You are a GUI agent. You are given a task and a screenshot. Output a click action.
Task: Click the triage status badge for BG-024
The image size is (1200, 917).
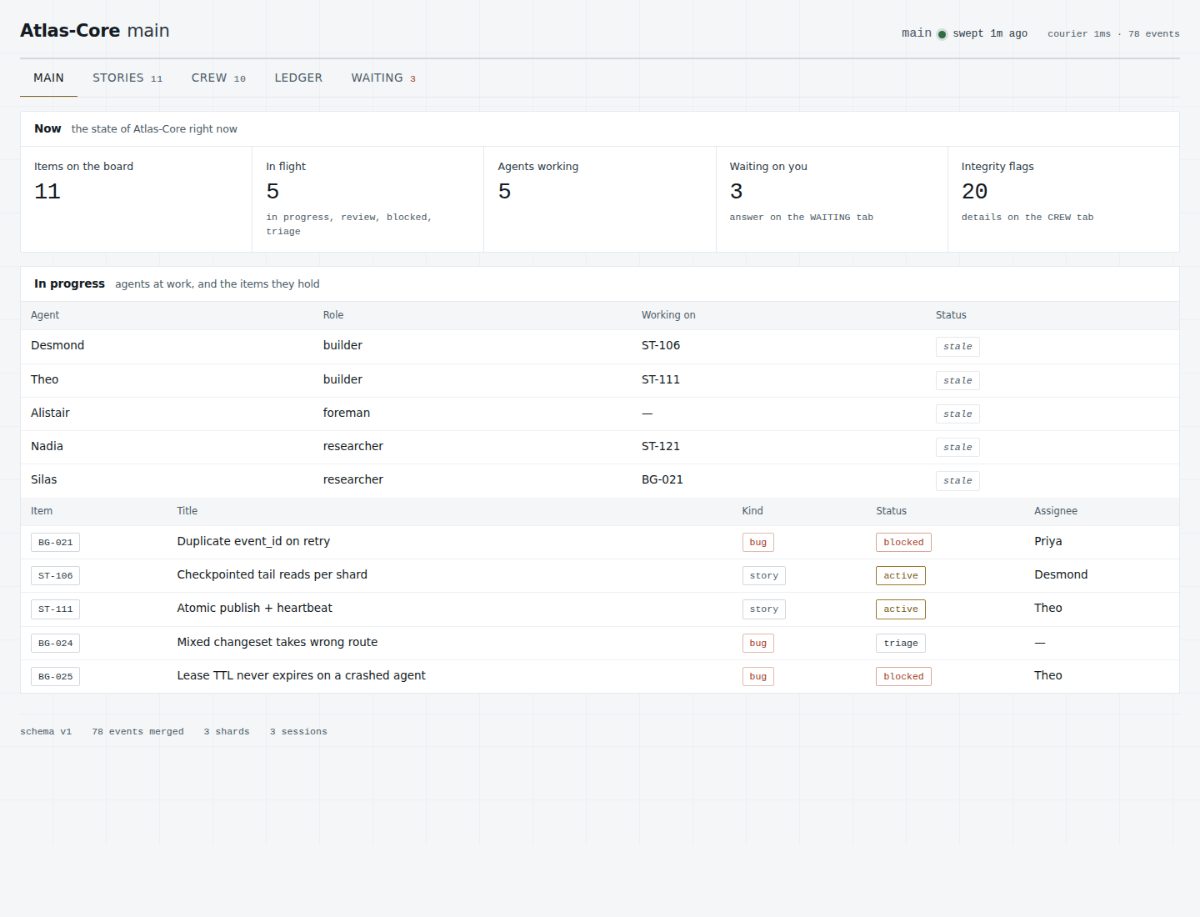[901, 643]
